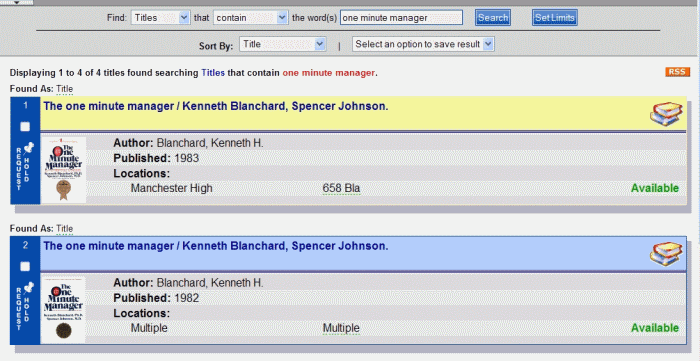Click the search words field with 'one minute manager'

[x=401, y=18]
